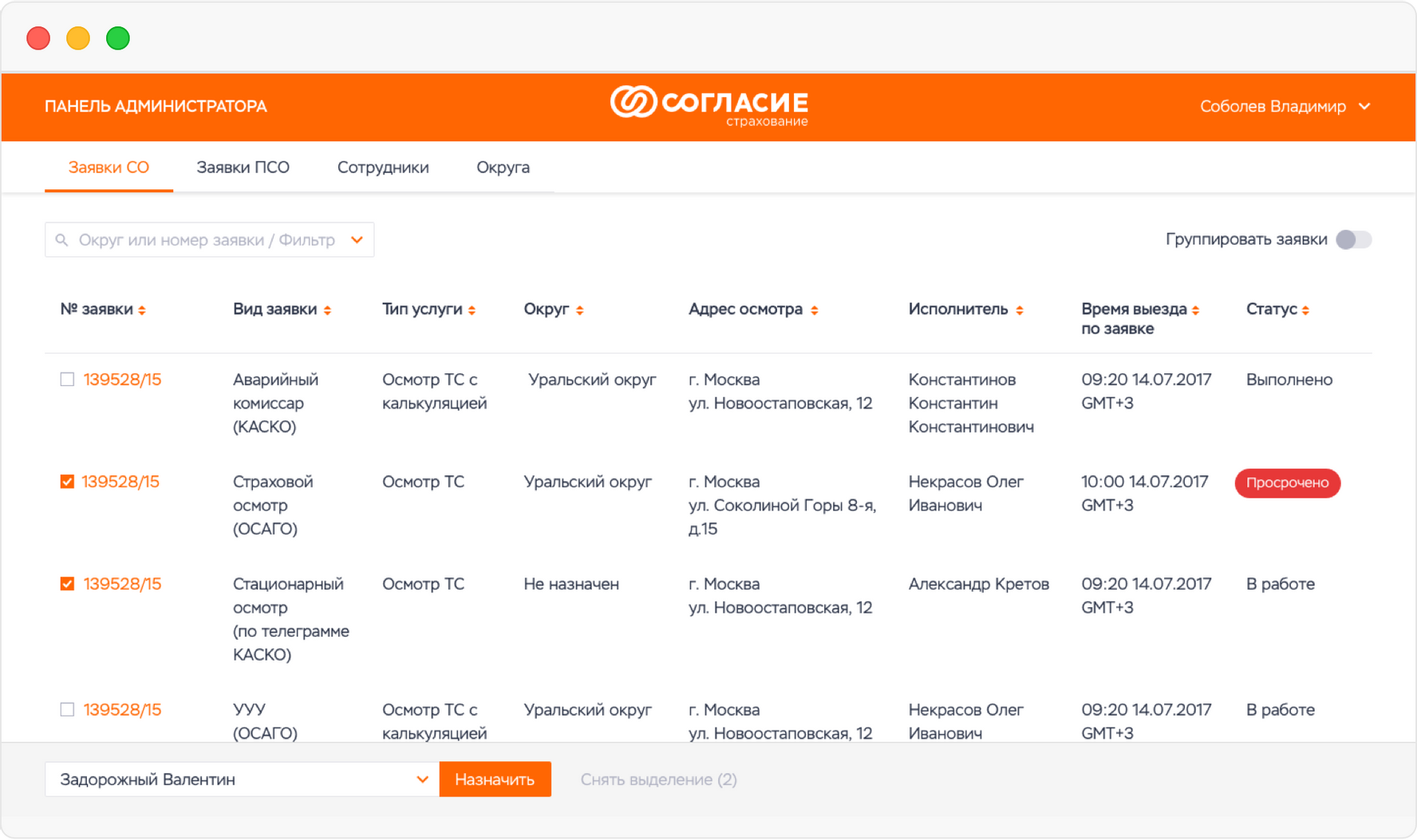Screen dimensions: 1417x840
Task: Click the macOS green maximize button
Action: 118,38
